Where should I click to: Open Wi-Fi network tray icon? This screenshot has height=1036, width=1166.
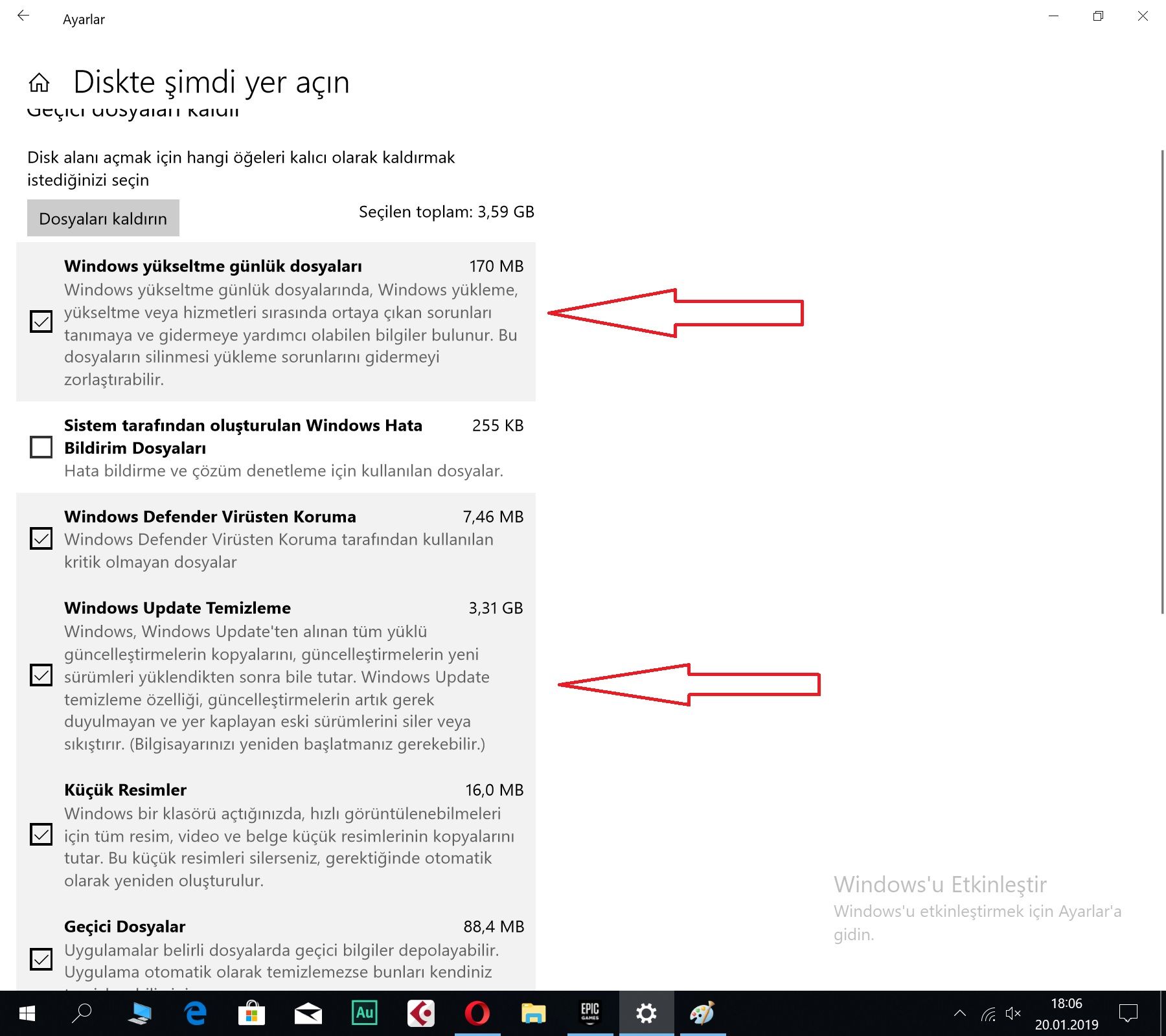[989, 1014]
